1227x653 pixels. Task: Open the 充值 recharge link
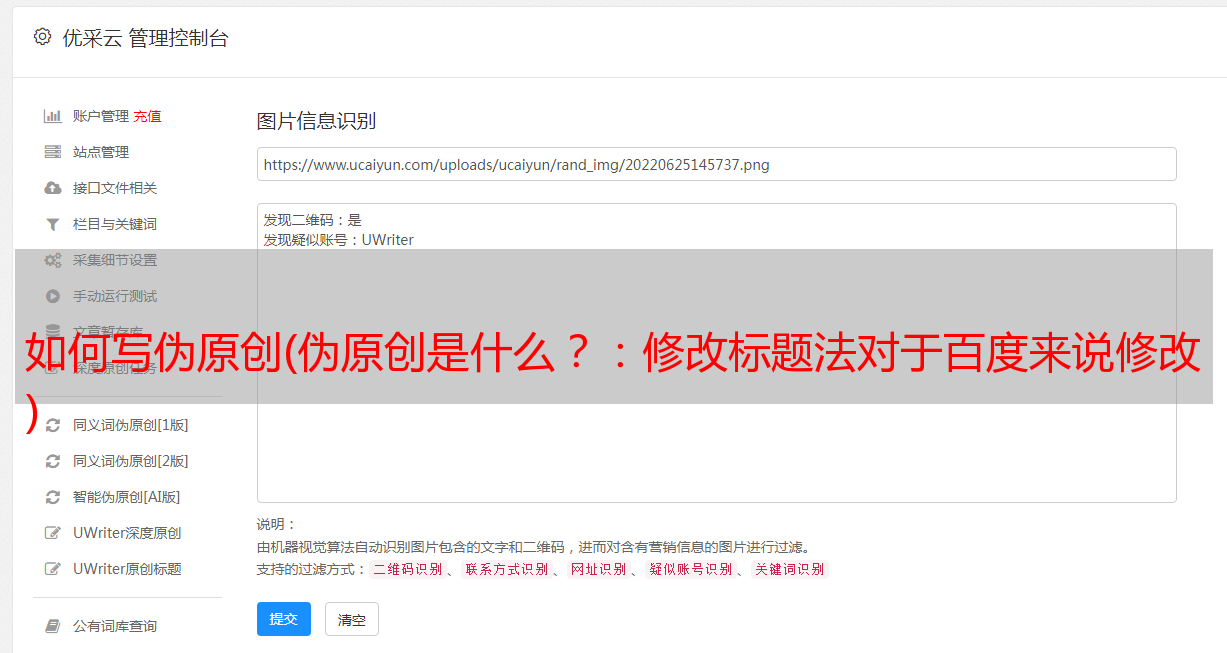pos(147,116)
